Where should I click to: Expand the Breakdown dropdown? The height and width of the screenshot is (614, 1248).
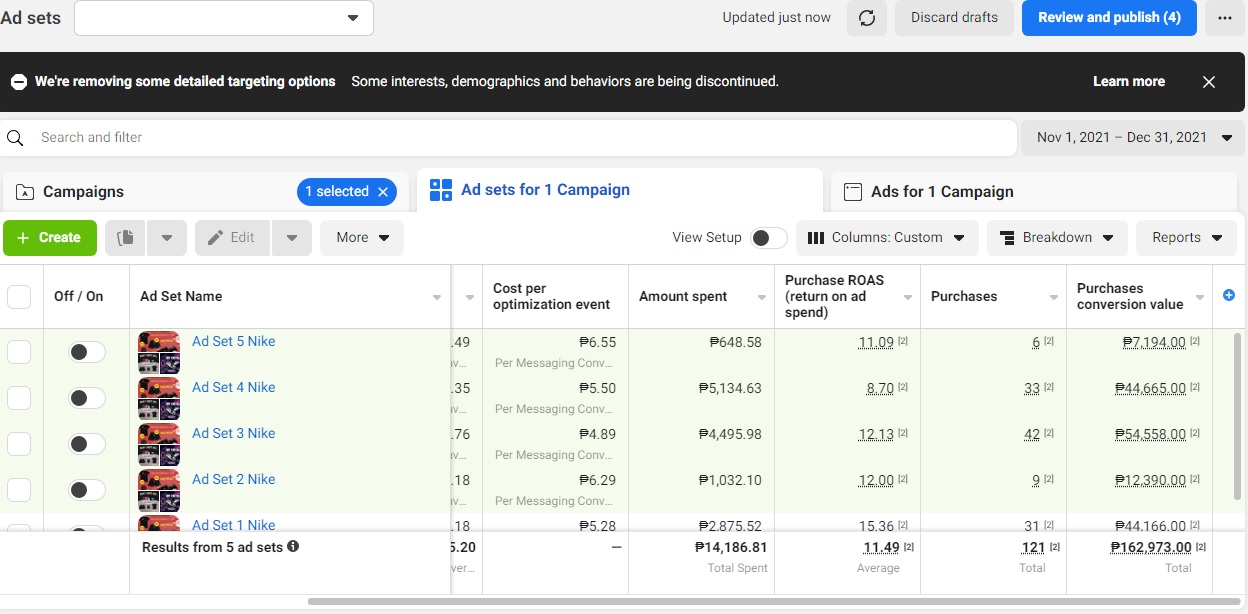tap(1057, 238)
